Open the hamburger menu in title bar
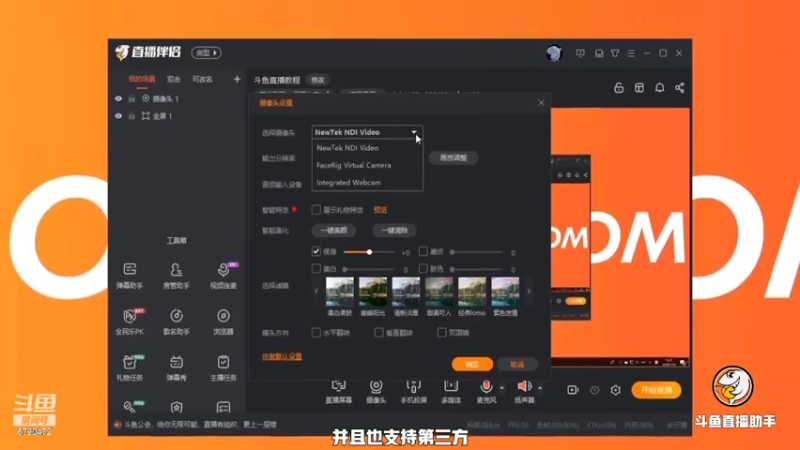The width and height of the screenshot is (800, 450). [x=631, y=53]
